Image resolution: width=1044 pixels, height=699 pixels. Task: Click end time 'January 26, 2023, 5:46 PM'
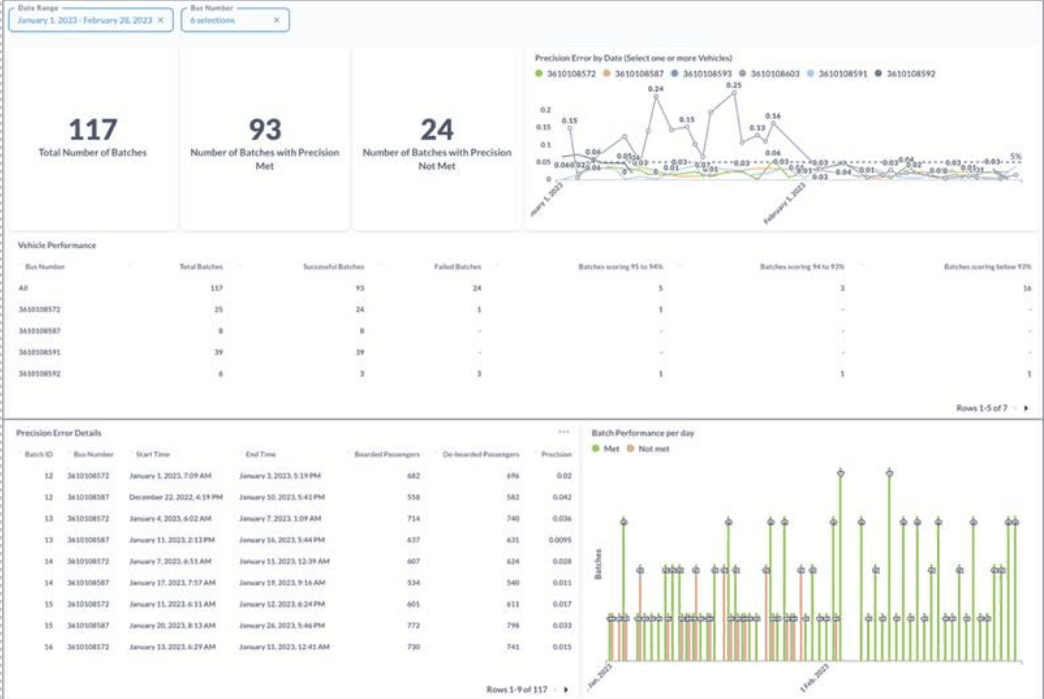pos(282,626)
